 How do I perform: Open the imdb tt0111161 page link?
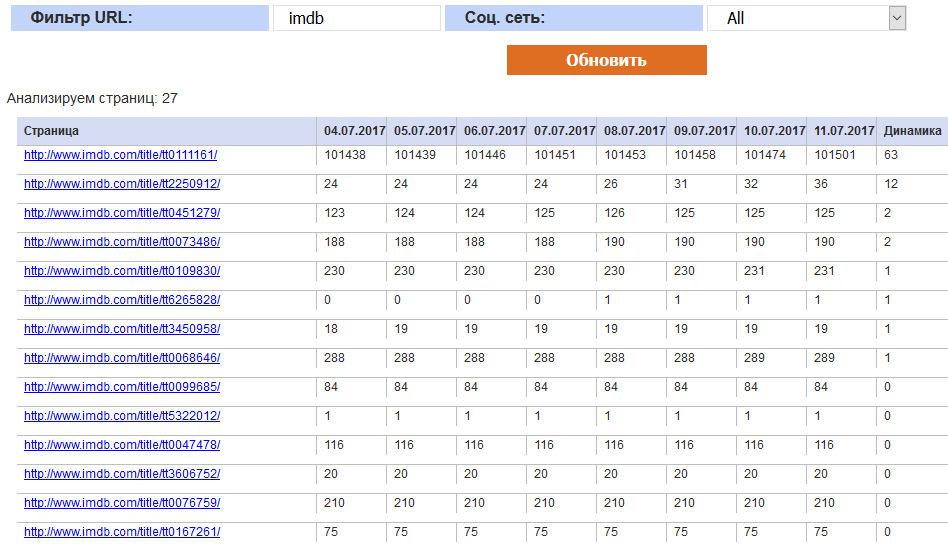pos(120,155)
